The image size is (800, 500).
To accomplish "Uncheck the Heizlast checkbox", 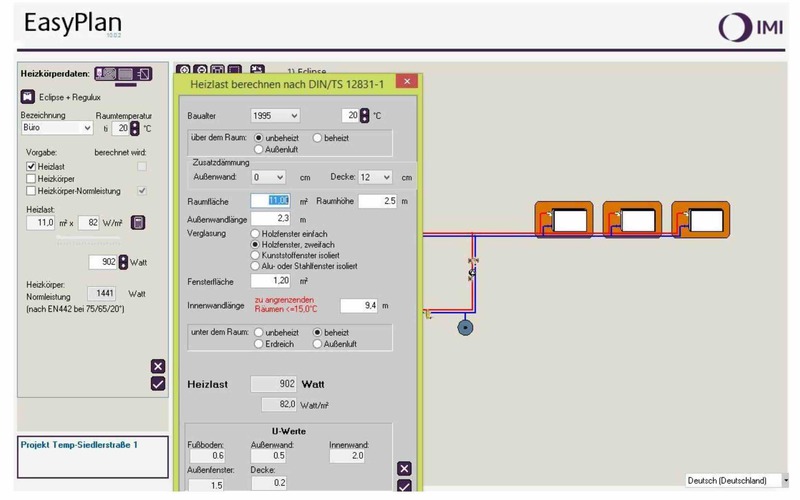I will tap(31, 166).
